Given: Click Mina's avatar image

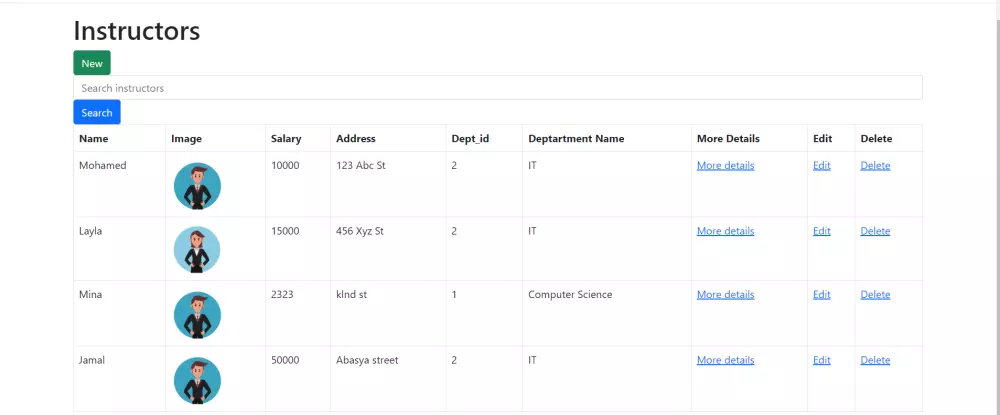Looking at the screenshot, I should pos(197,315).
